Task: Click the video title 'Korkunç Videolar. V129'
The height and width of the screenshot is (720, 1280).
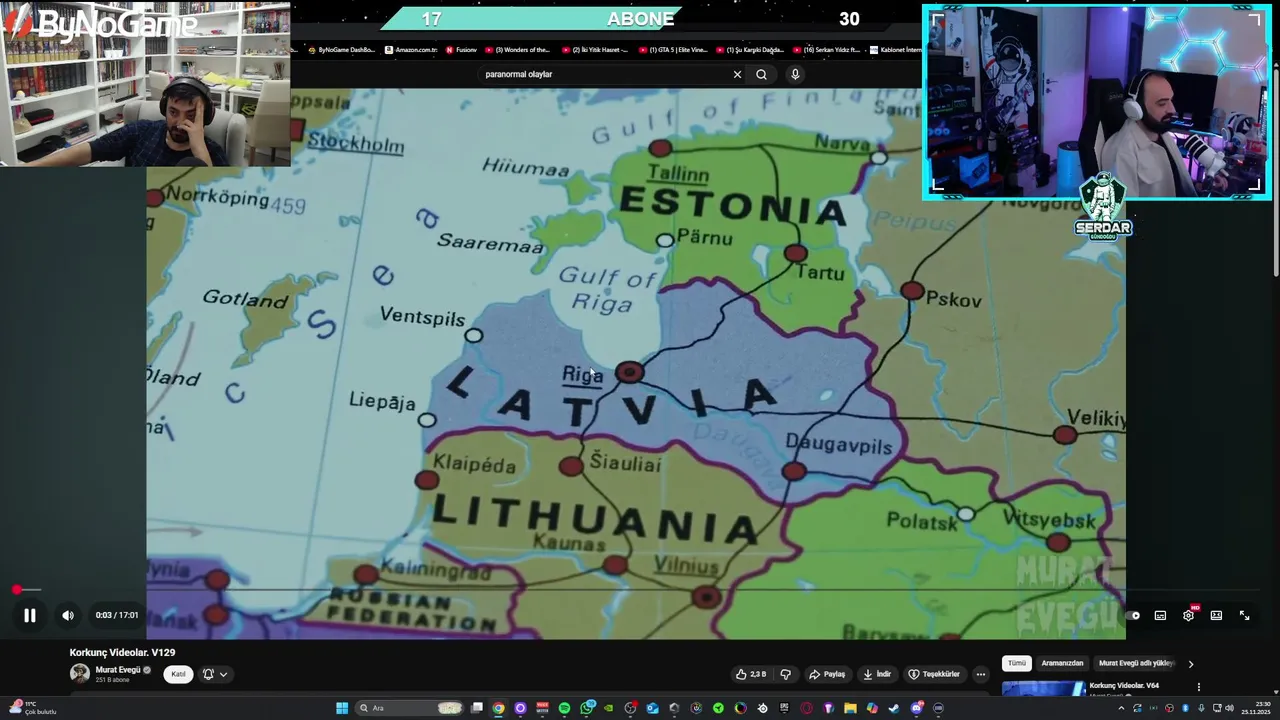Action: 122,652
